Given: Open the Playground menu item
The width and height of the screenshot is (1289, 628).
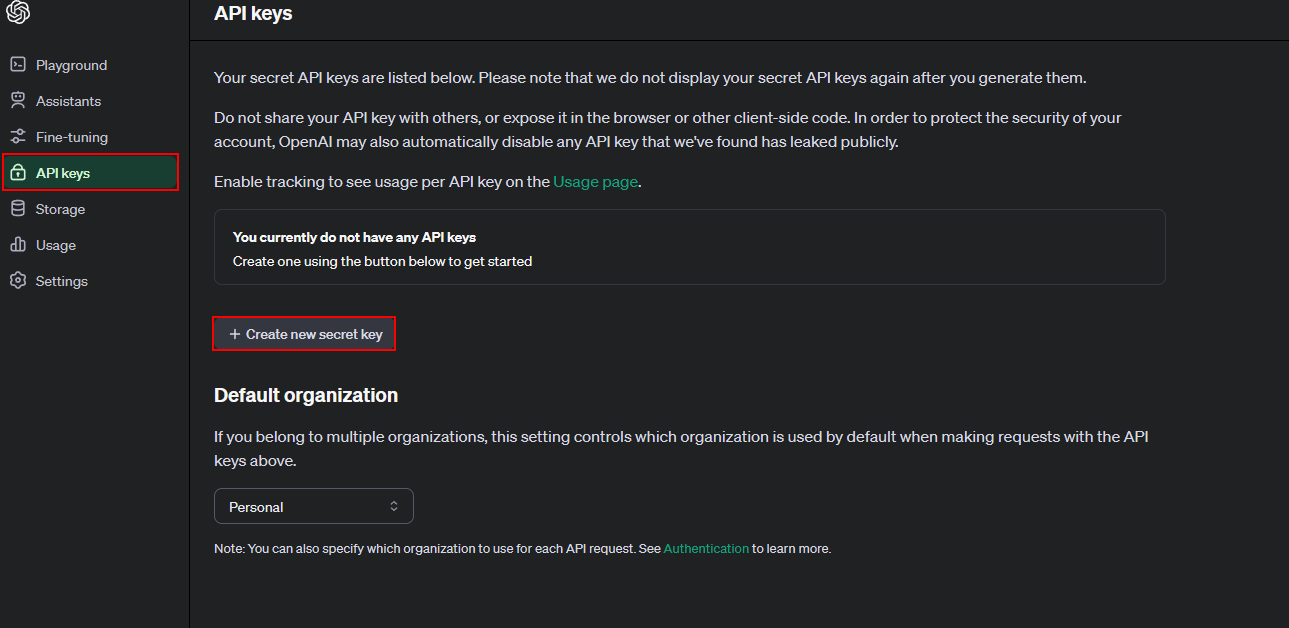Looking at the screenshot, I should tap(71, 65).
